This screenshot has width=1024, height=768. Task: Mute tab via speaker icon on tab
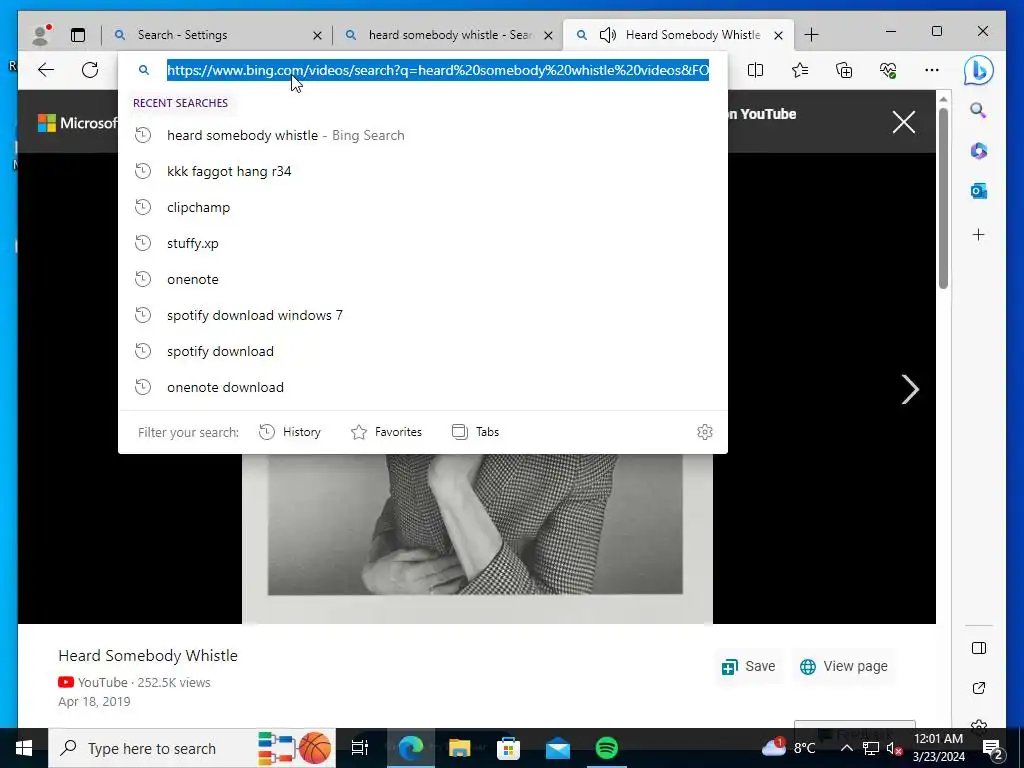(x=607, y=35)
